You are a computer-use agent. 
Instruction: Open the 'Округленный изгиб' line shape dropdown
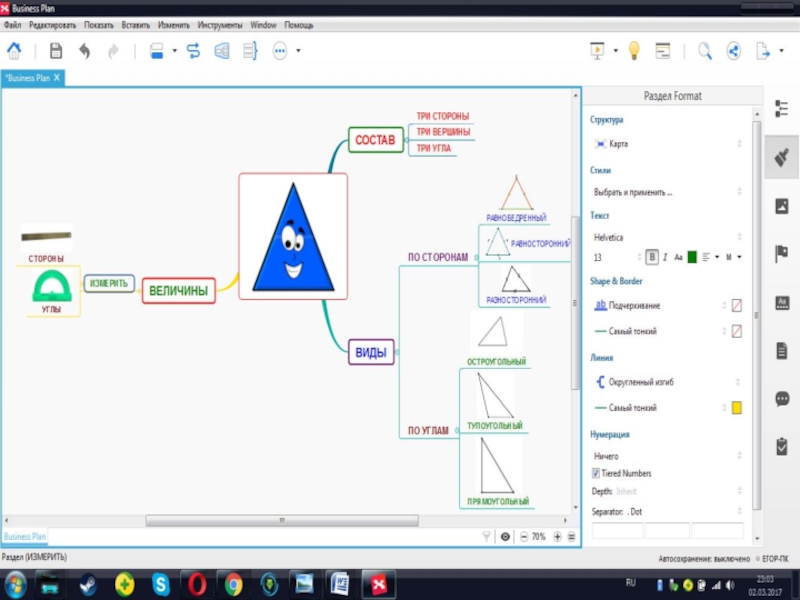tap(667, 382)
